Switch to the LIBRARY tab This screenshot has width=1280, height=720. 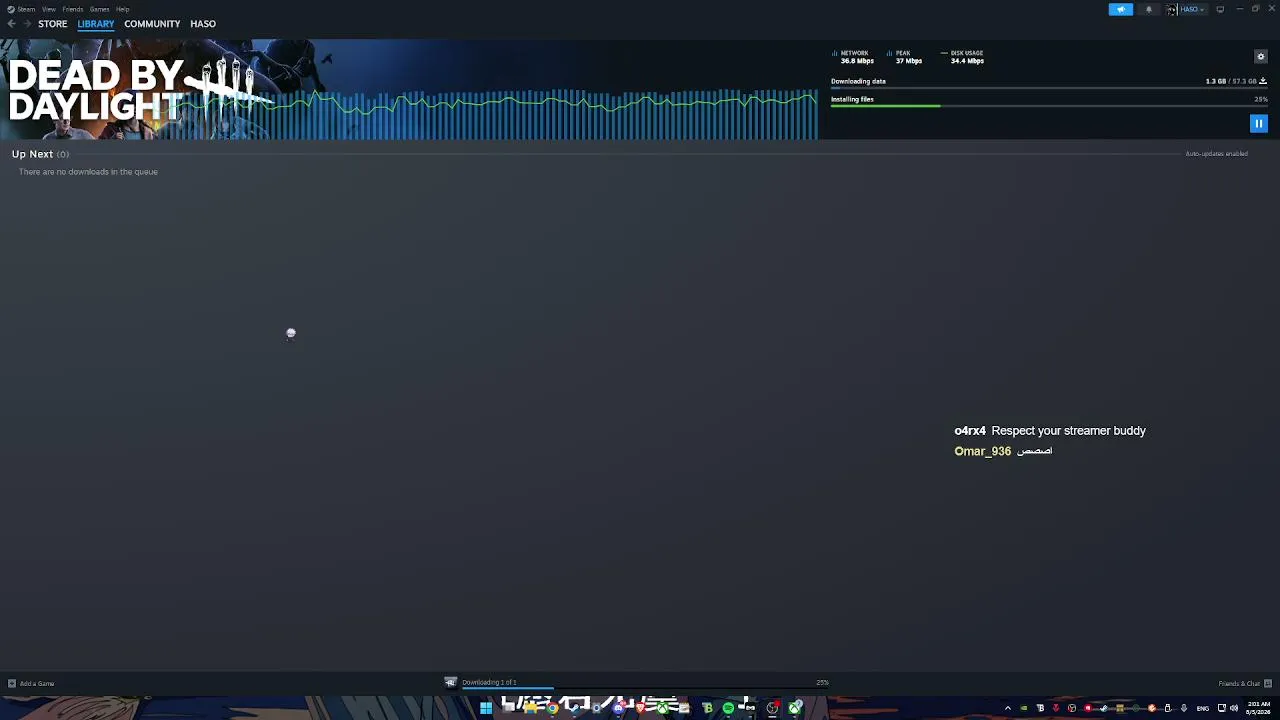click(x=96, y=24)
